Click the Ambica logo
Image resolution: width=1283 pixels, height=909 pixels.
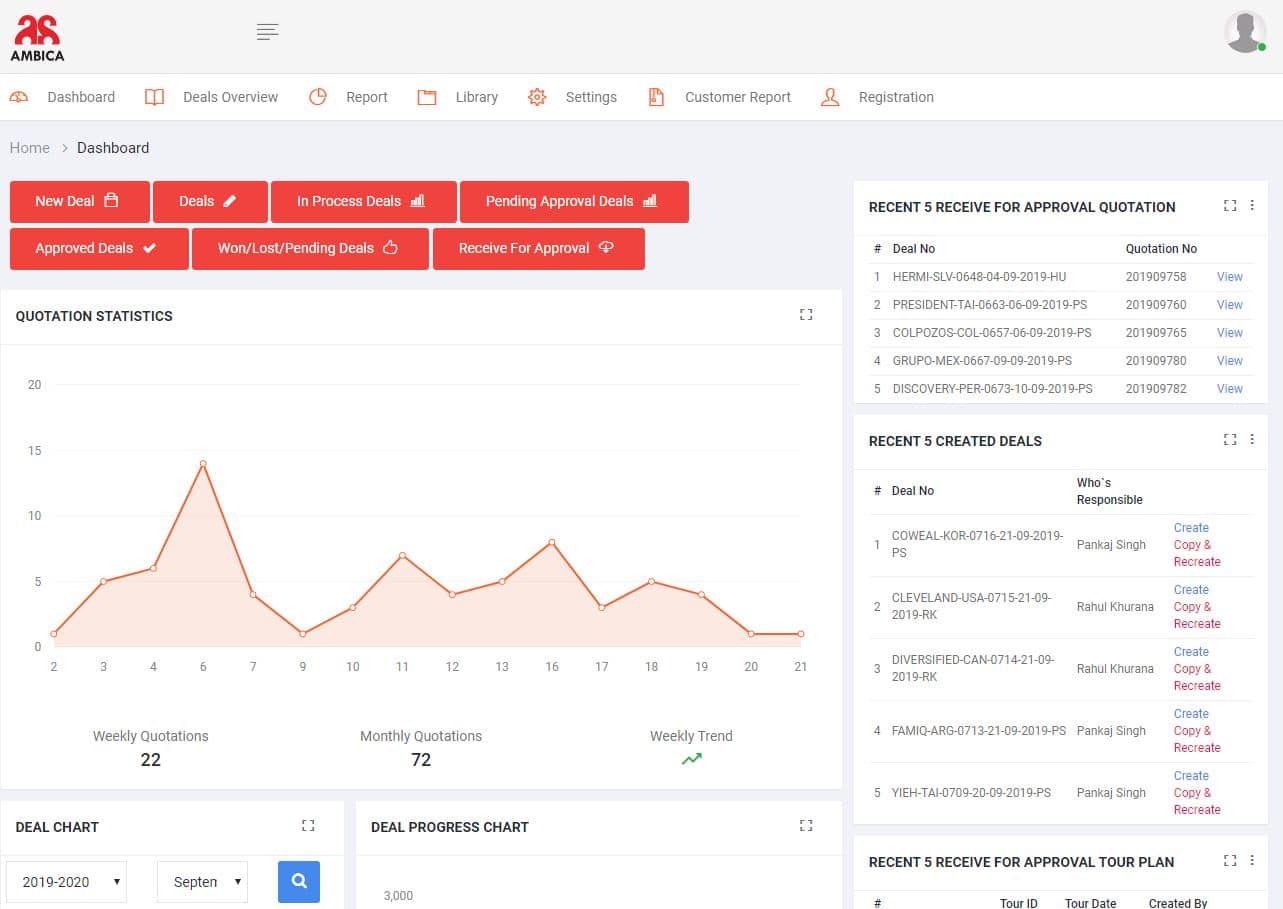(37, 38)
